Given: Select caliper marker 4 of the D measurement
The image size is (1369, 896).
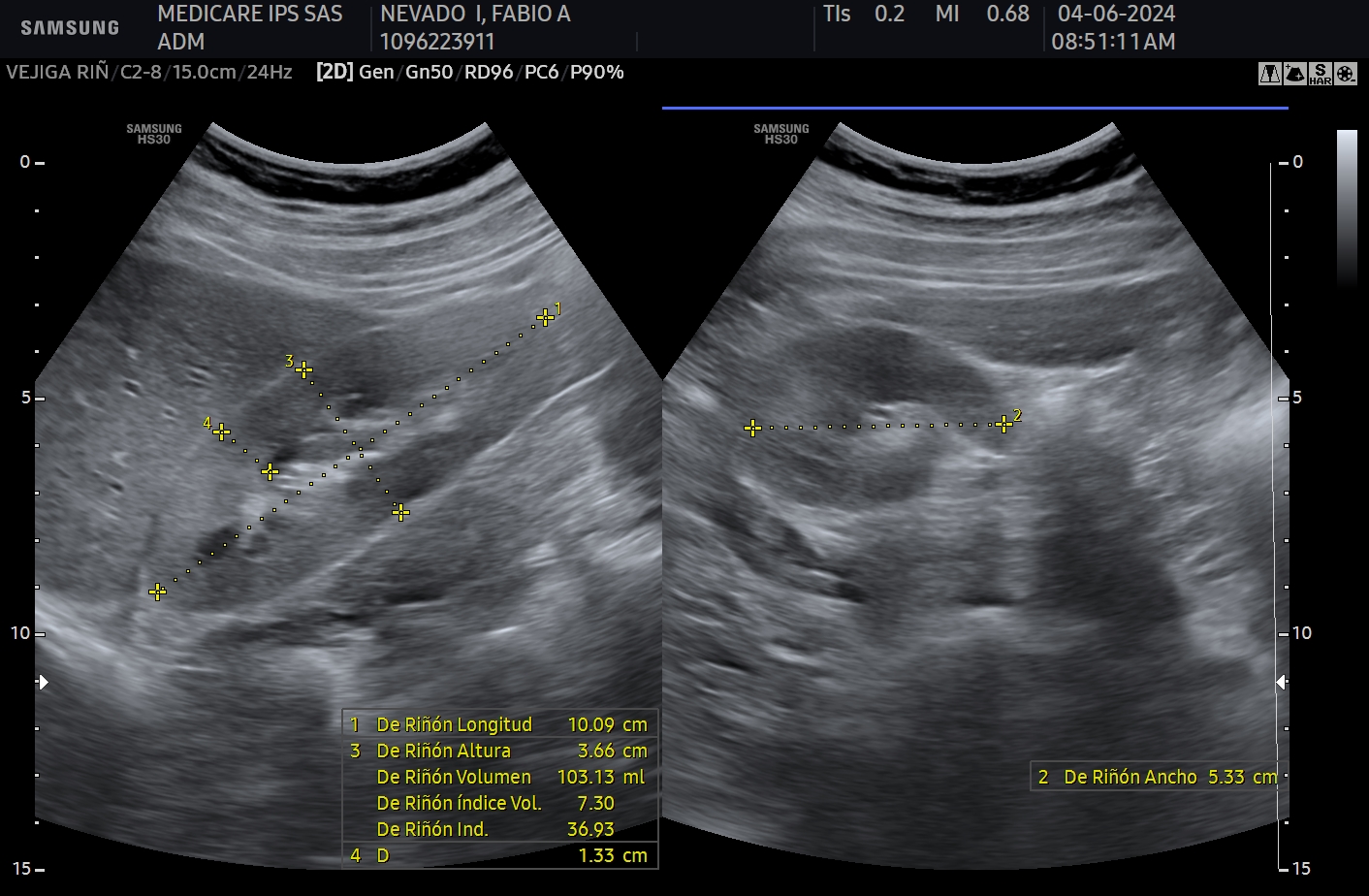Looking at the screenshot, I should (221, 432).
